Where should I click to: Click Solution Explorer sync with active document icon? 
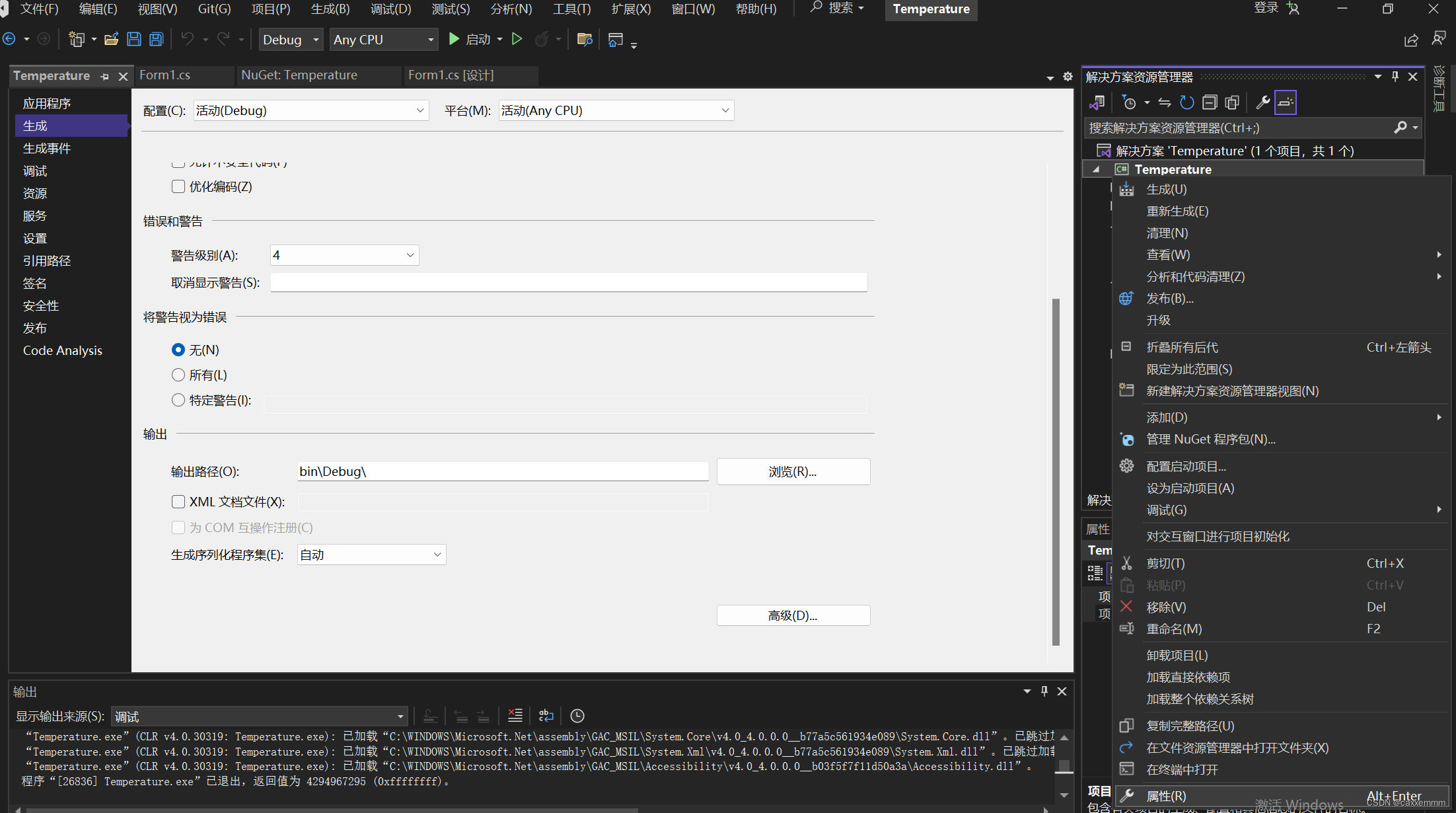pos(1165,102)
